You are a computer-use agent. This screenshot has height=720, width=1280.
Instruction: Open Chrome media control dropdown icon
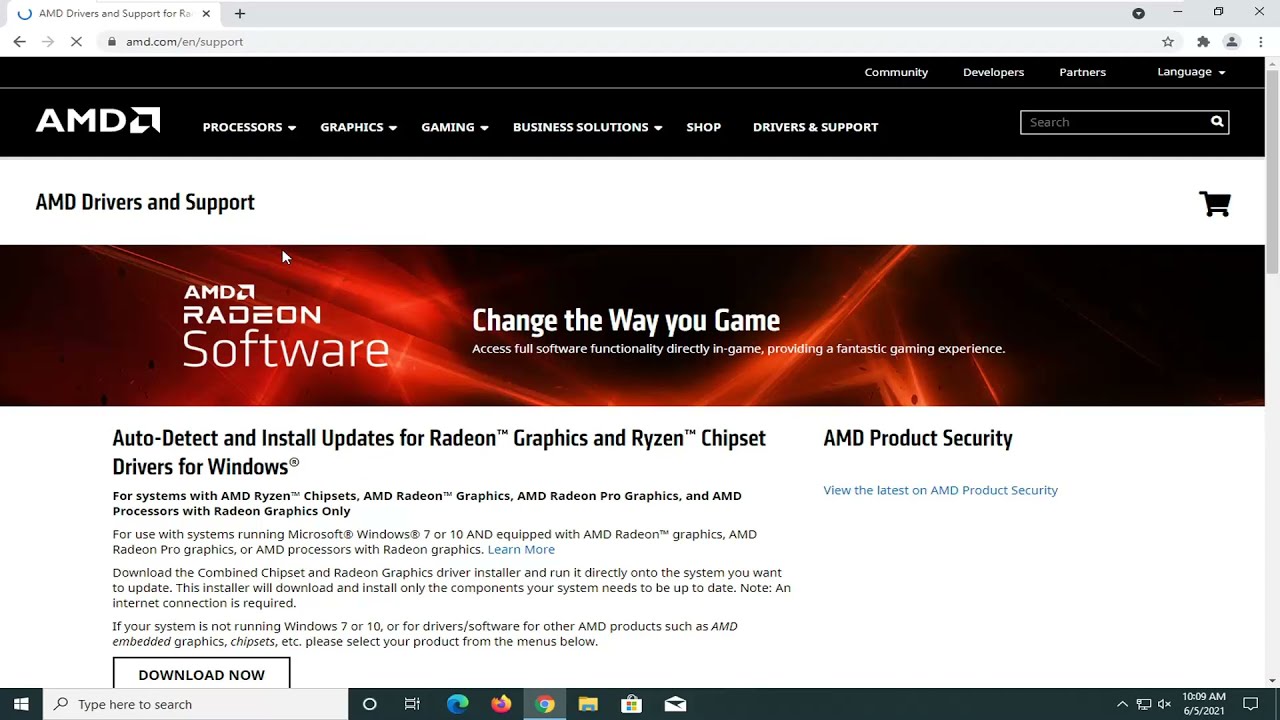(x=1138, y=13)
